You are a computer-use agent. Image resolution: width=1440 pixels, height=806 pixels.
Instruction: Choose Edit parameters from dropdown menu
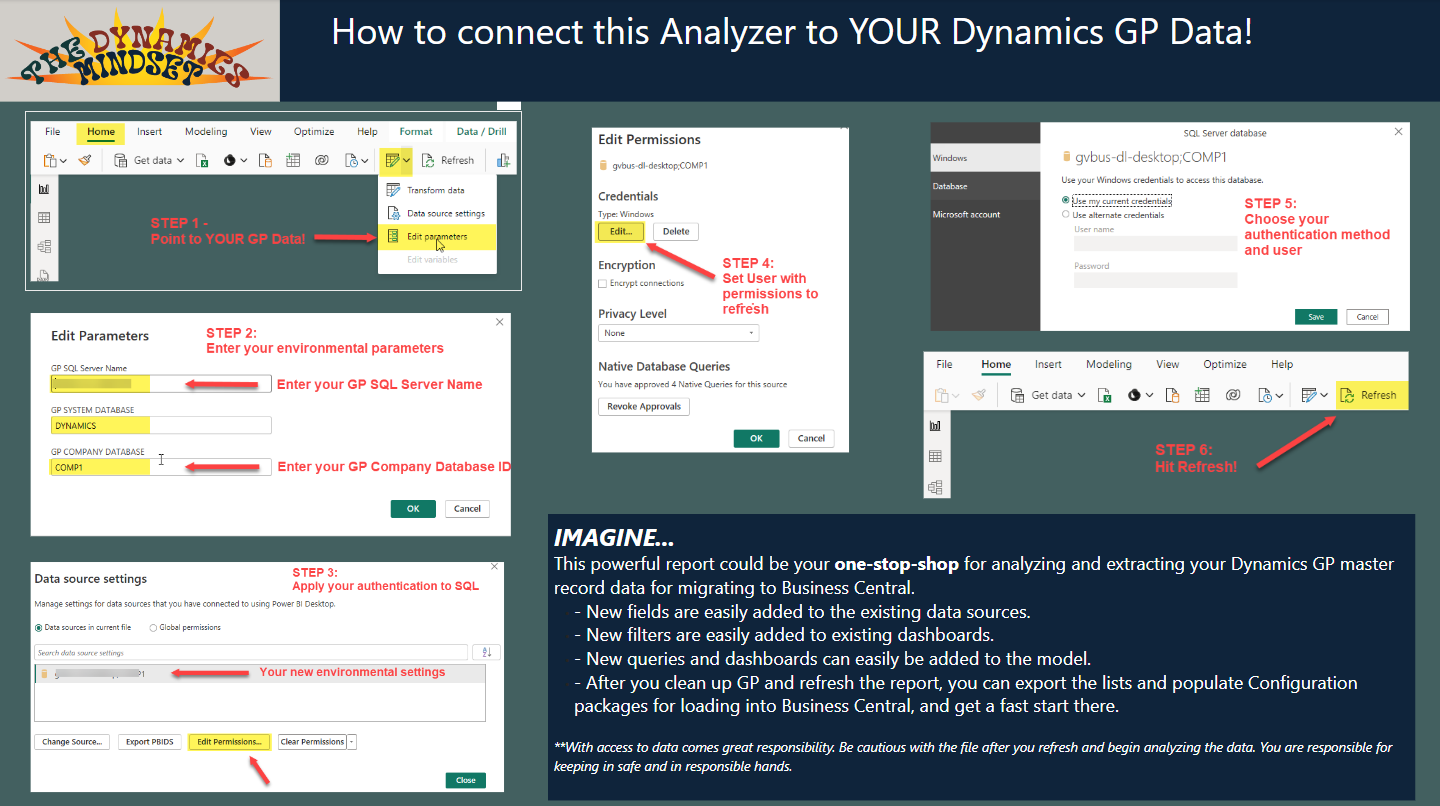click(437, 237)
